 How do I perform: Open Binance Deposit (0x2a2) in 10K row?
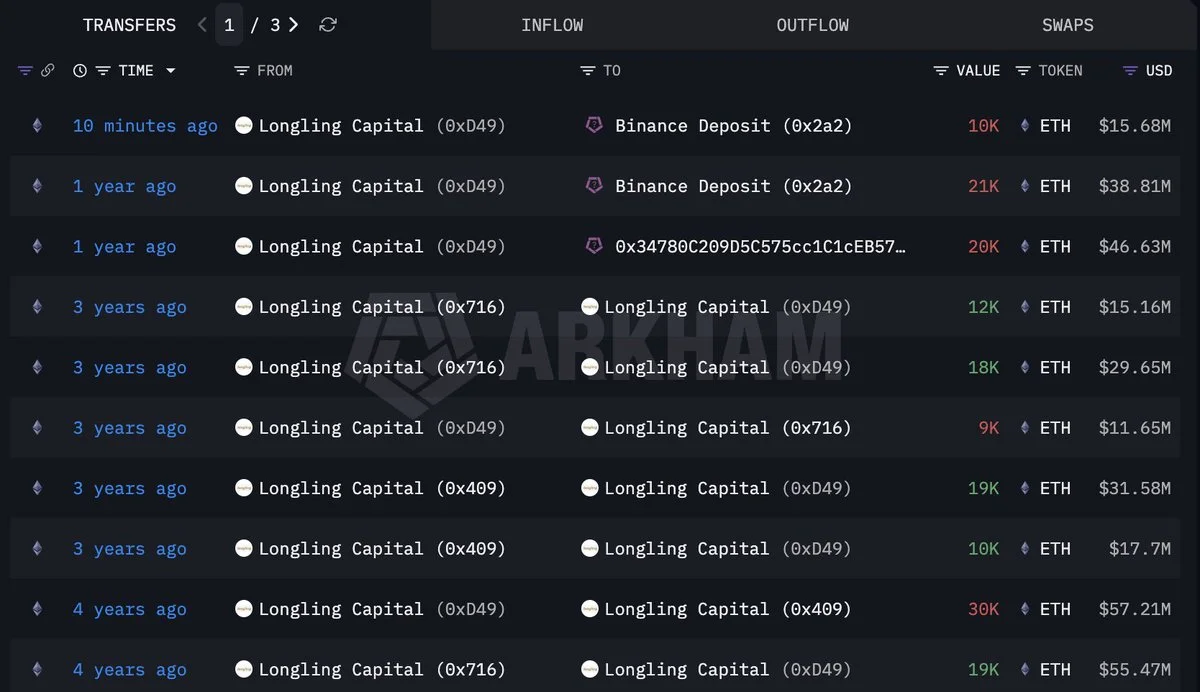click(733, 126)
